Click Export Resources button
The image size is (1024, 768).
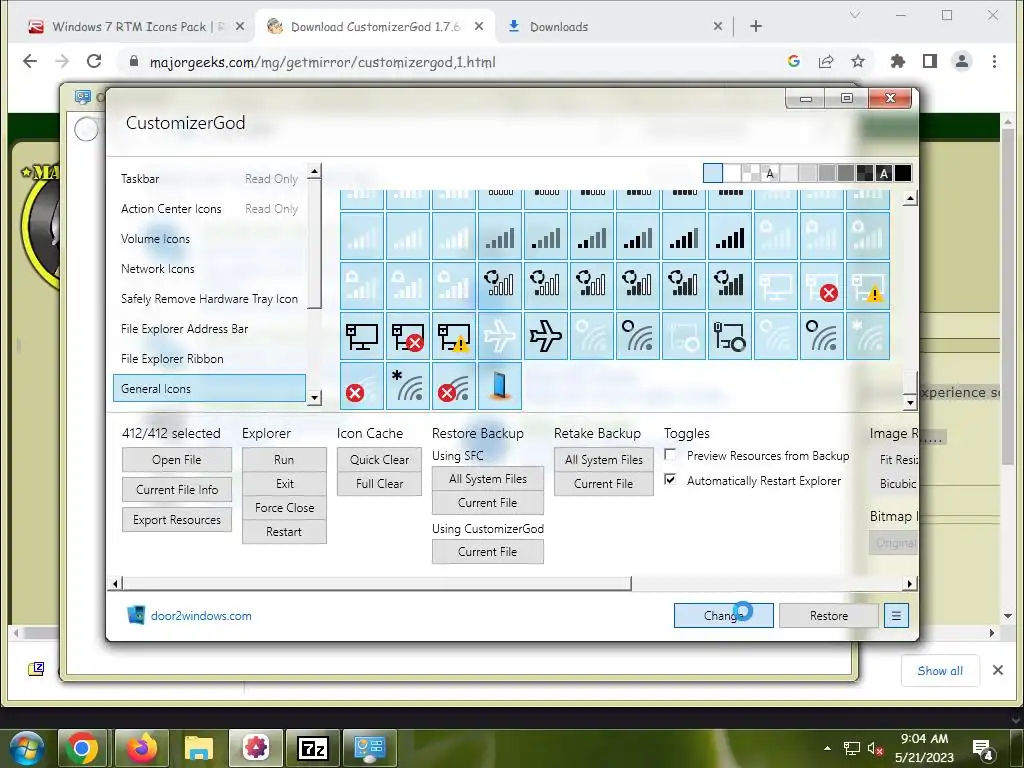[177, 520]
